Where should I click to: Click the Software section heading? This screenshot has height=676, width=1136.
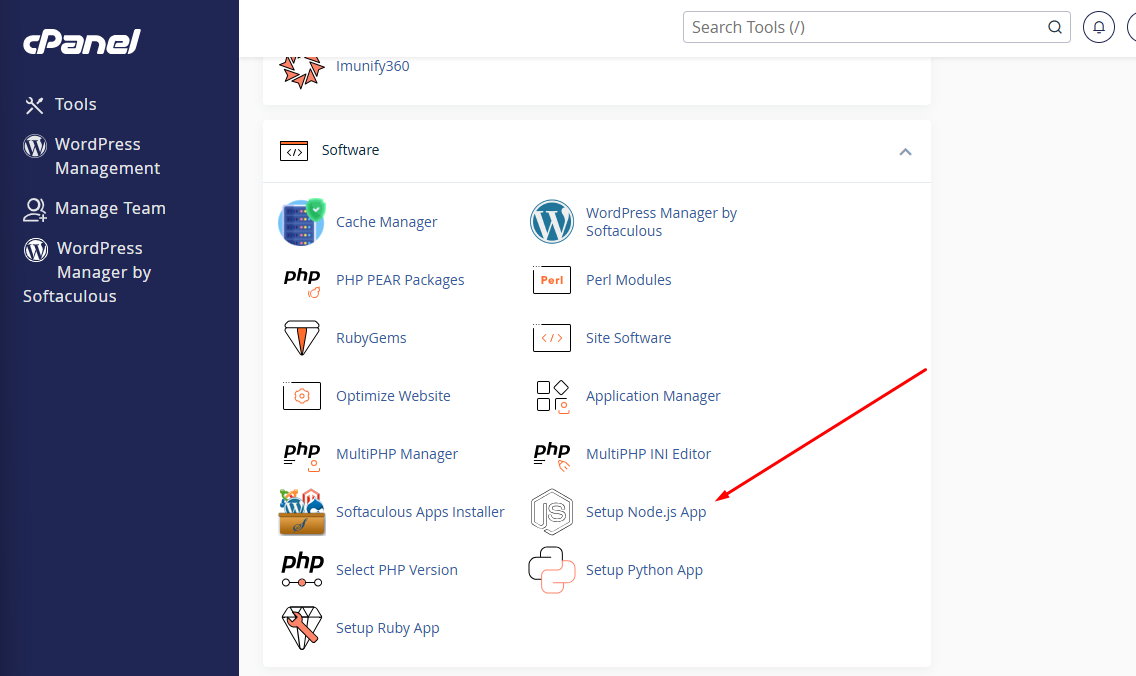coord(350,150)
